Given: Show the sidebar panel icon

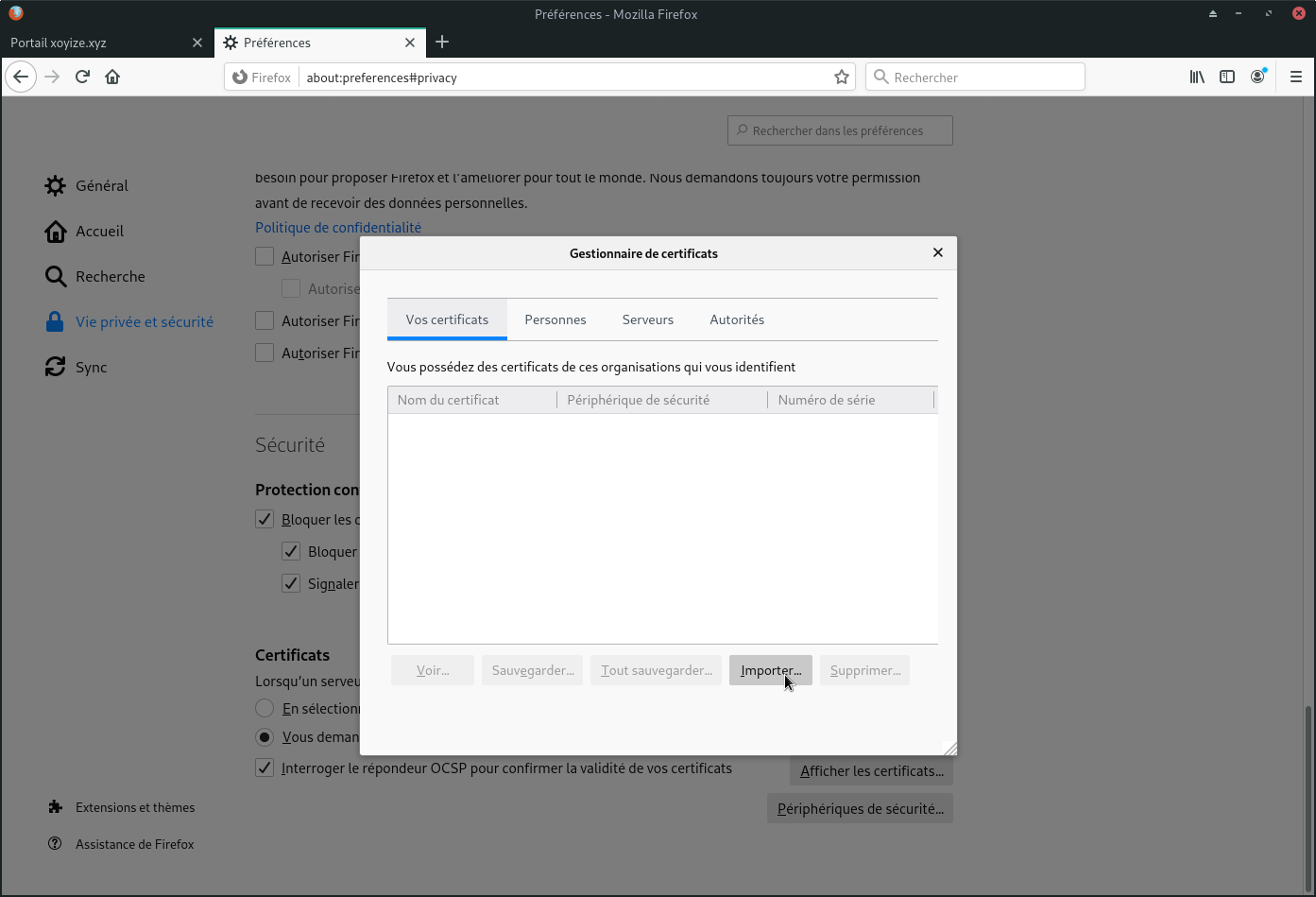Looking at the screenshot, I should tap(1227, 77).
